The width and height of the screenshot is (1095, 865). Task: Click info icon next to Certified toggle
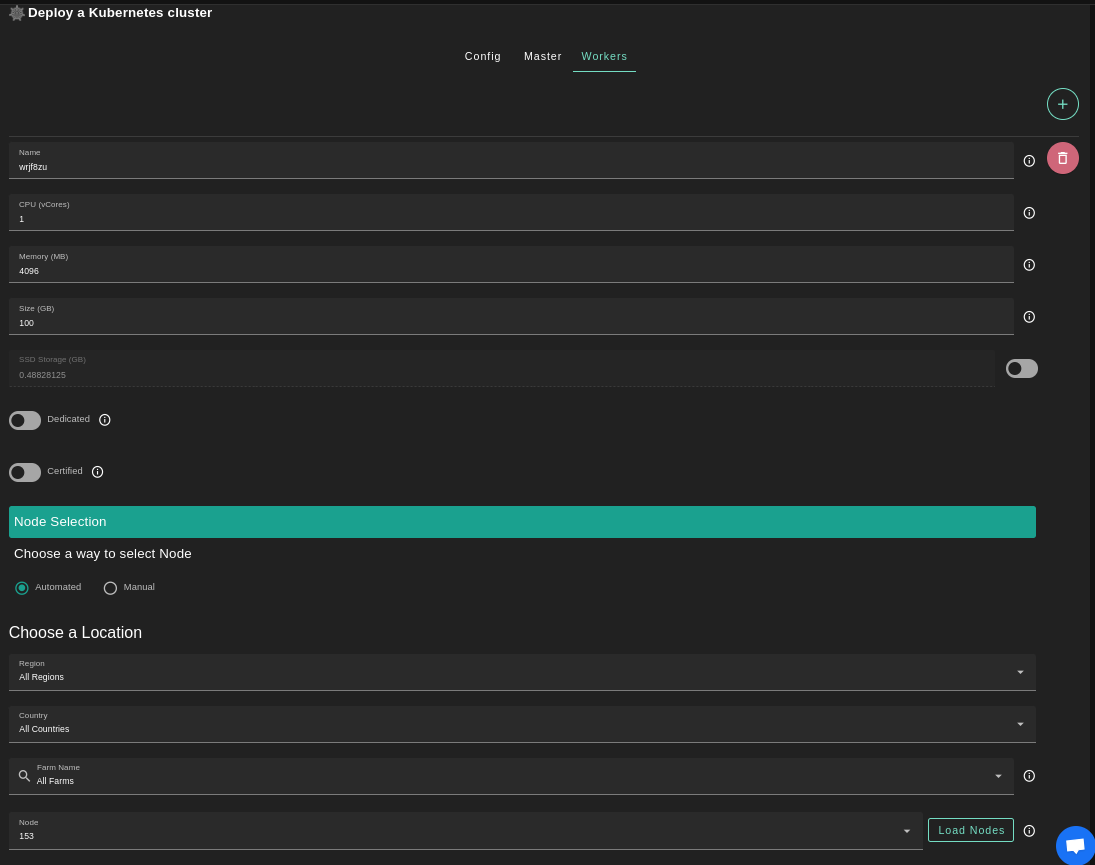coord(97,472)
